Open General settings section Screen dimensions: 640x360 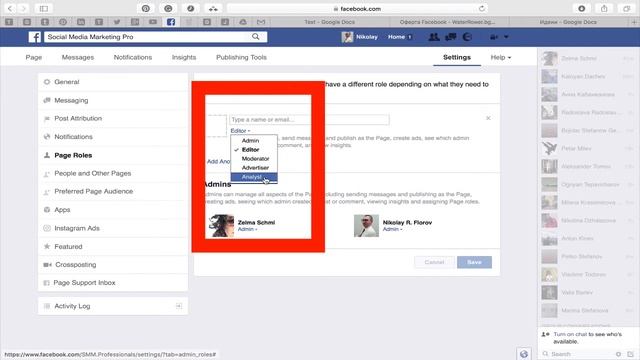pos(113,82)
